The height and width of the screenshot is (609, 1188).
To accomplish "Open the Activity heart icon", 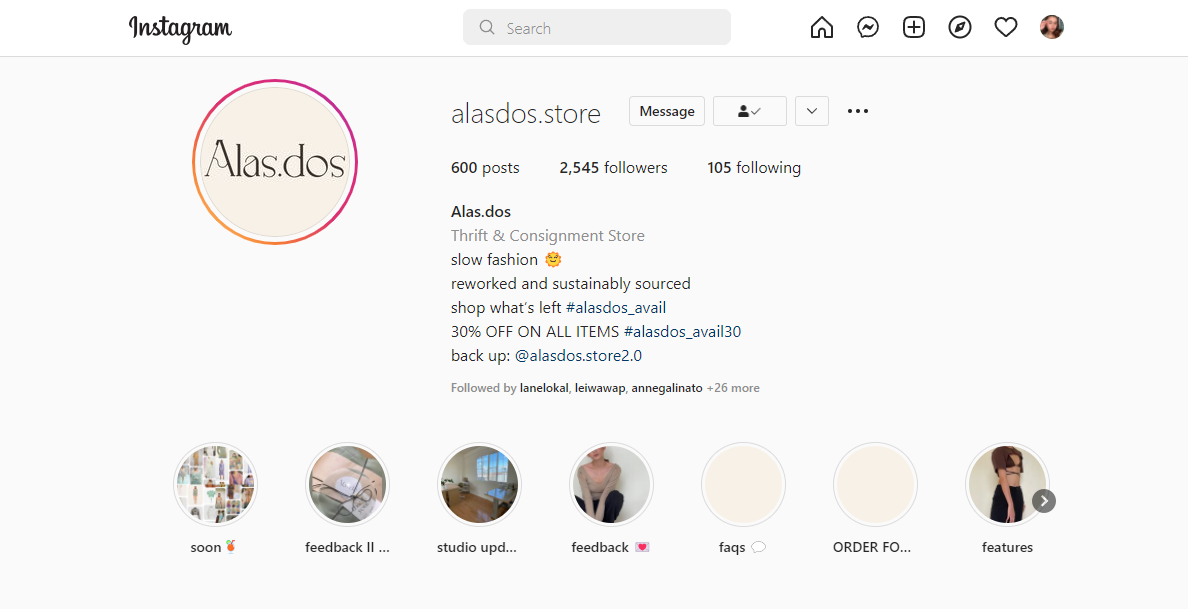I will point(1005,28).
